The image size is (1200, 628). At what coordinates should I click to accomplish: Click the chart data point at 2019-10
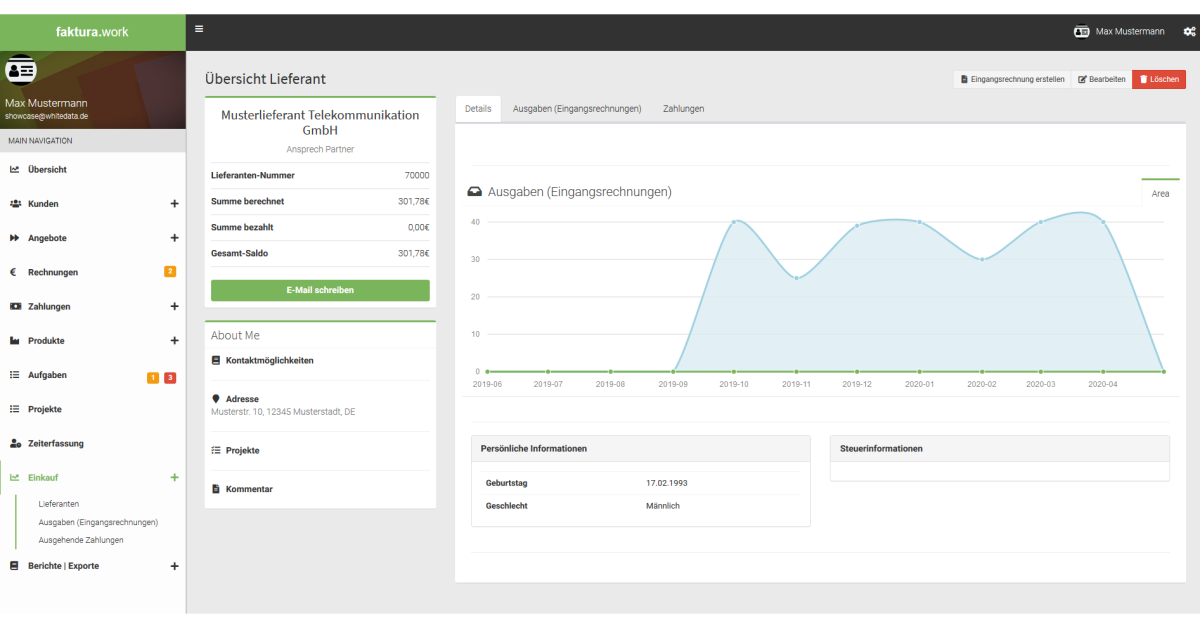(734, 222)
